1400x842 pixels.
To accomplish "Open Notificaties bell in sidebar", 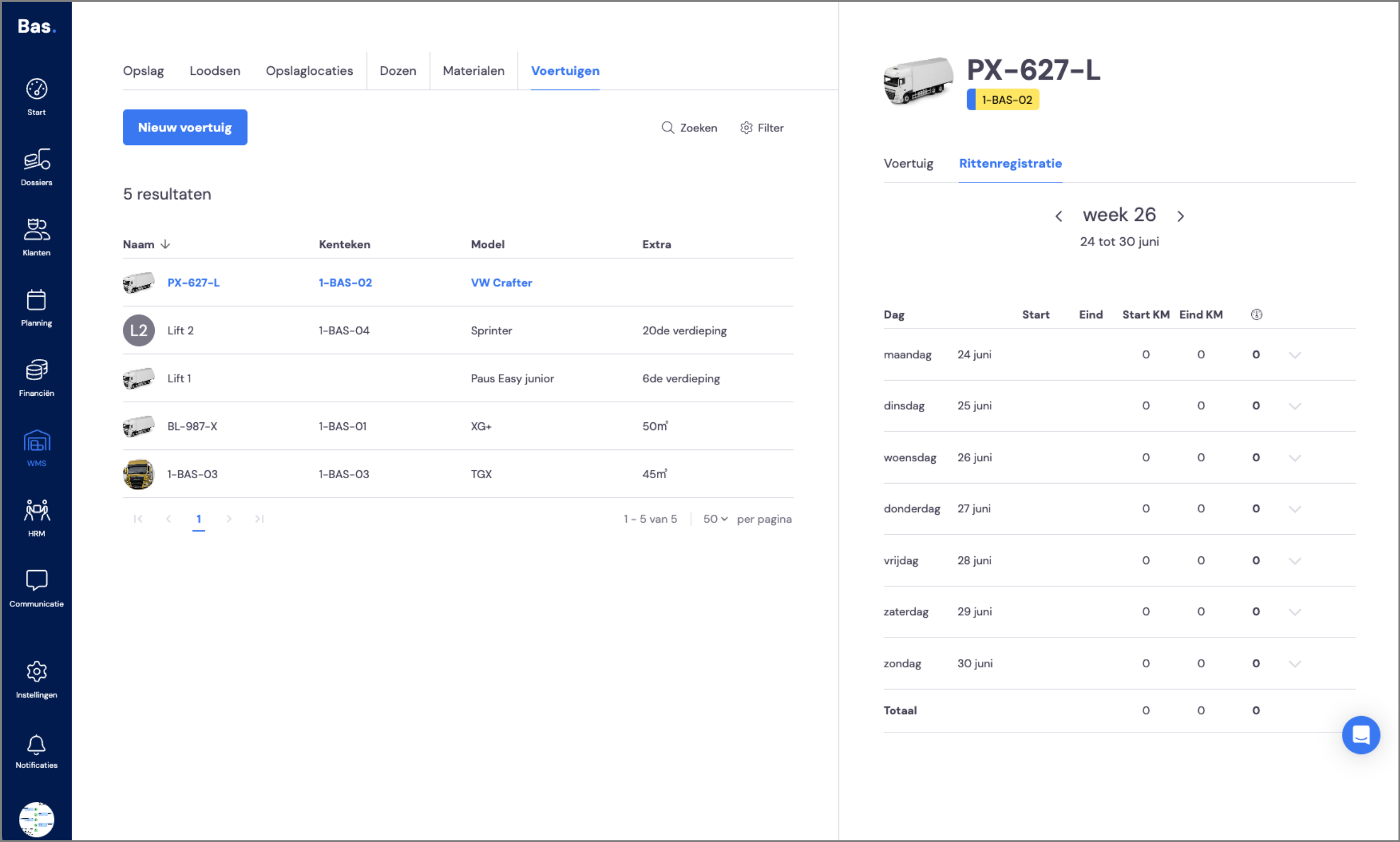I will [x=36, y=752].
